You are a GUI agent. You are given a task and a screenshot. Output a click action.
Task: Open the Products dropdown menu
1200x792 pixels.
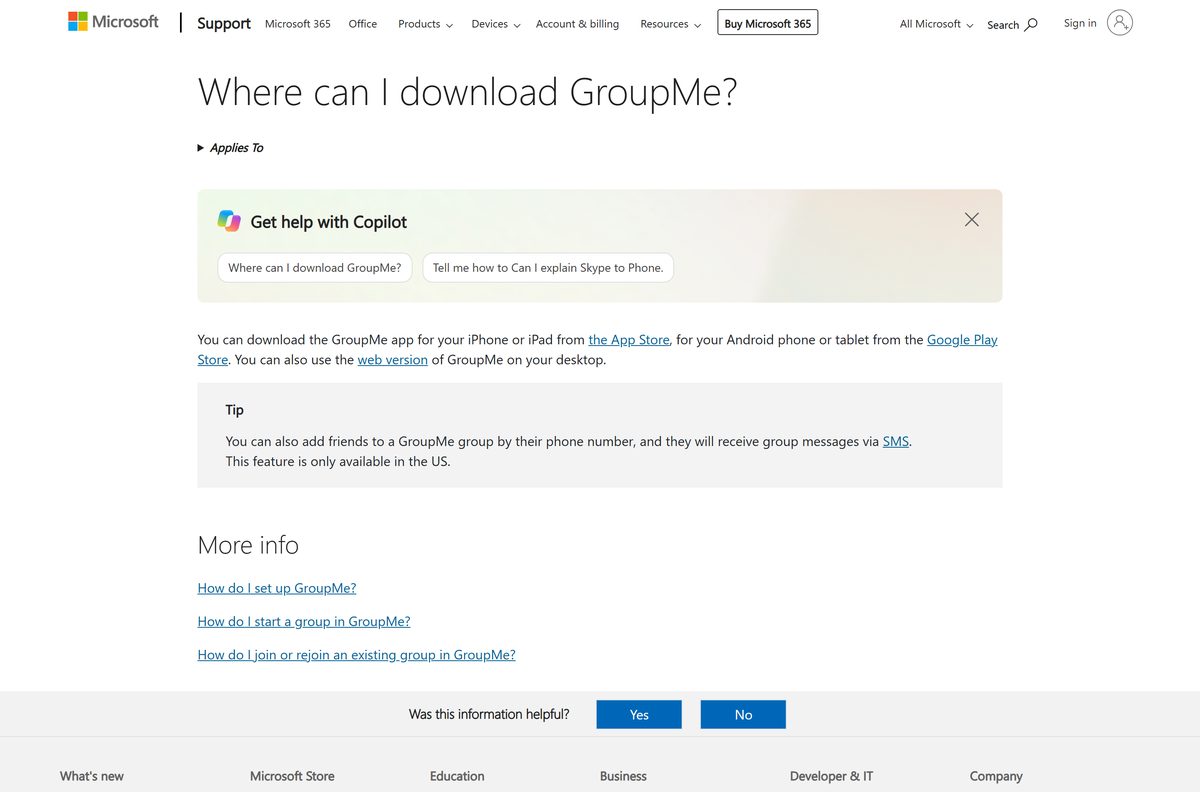point(425,24)
